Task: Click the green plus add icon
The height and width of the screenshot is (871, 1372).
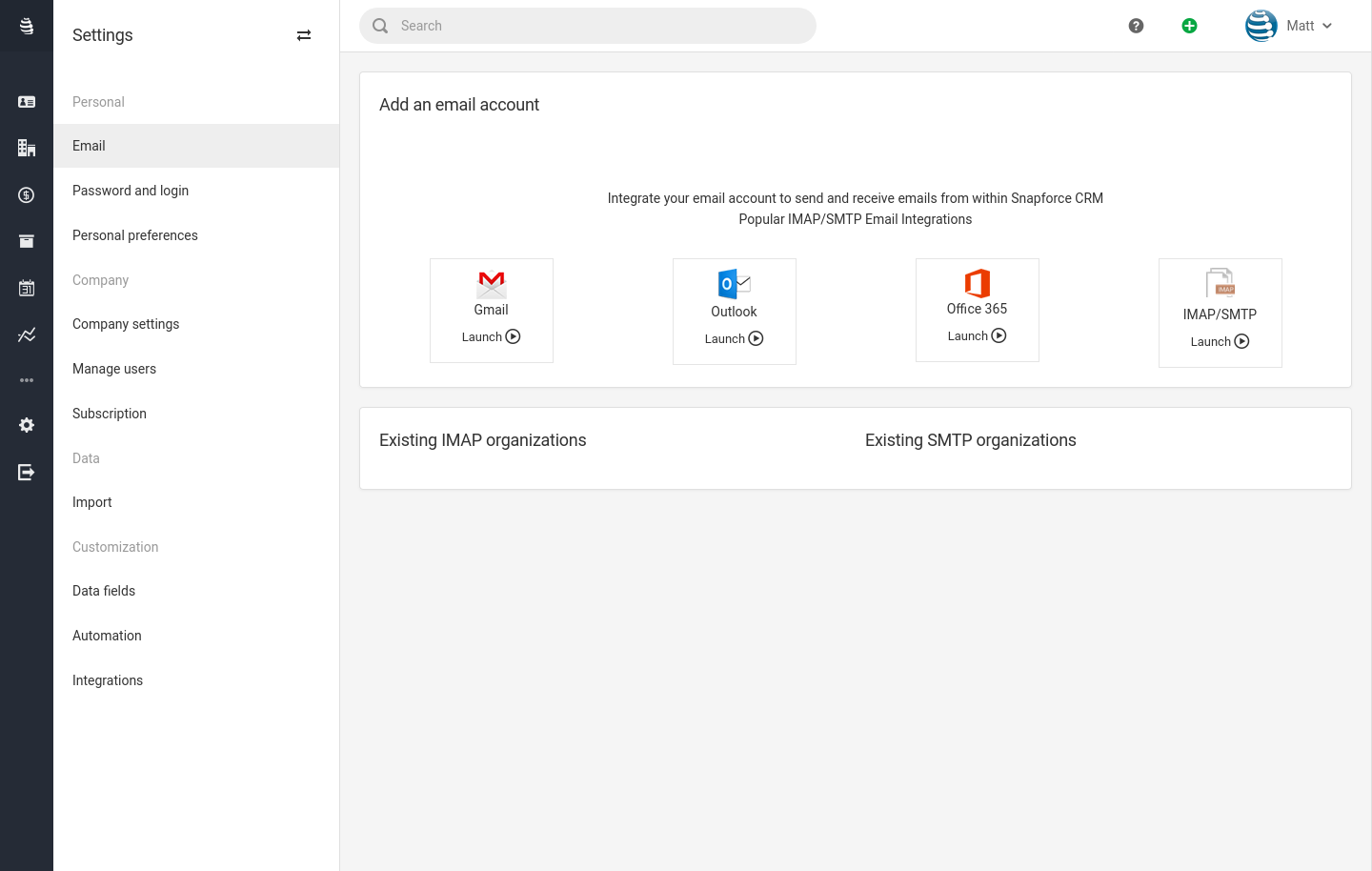Action: pos(1189,26)
